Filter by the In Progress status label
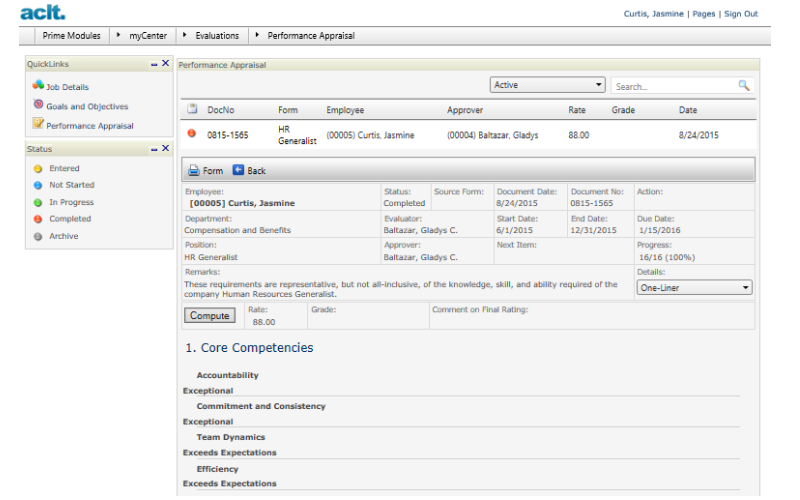 coord(71,203)
